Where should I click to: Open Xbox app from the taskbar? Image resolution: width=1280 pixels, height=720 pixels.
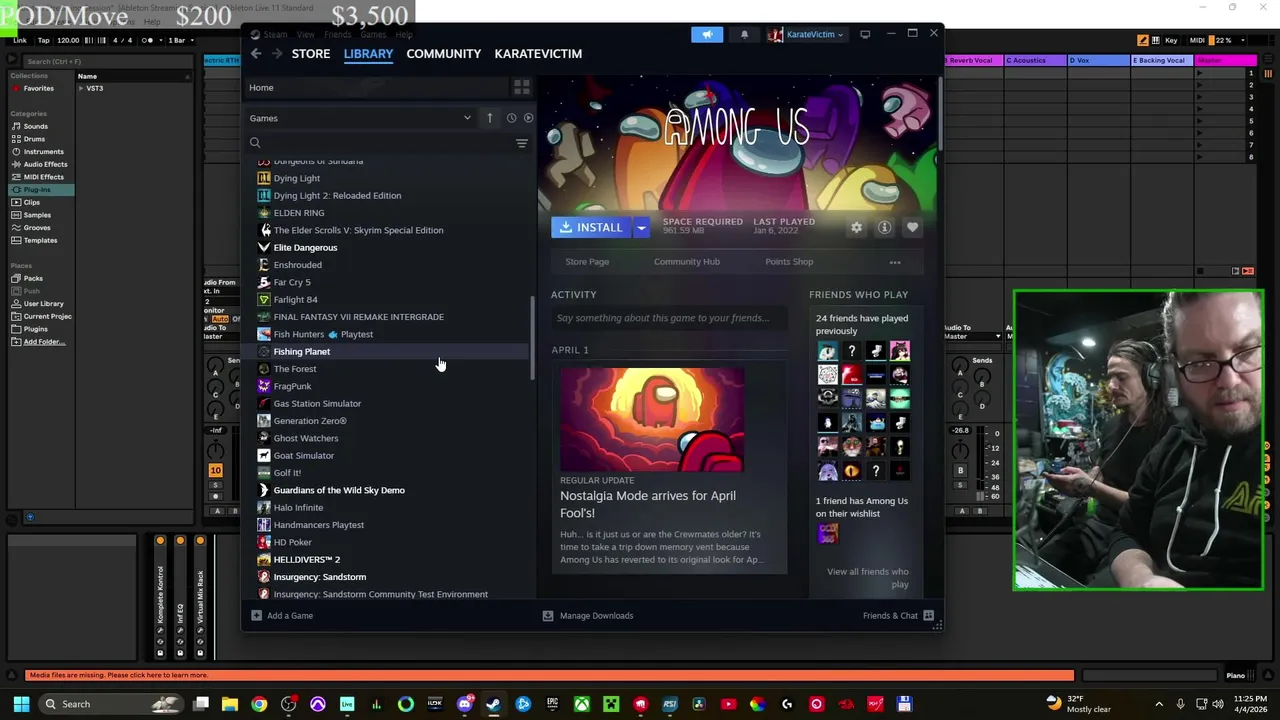tap(581, 704)
